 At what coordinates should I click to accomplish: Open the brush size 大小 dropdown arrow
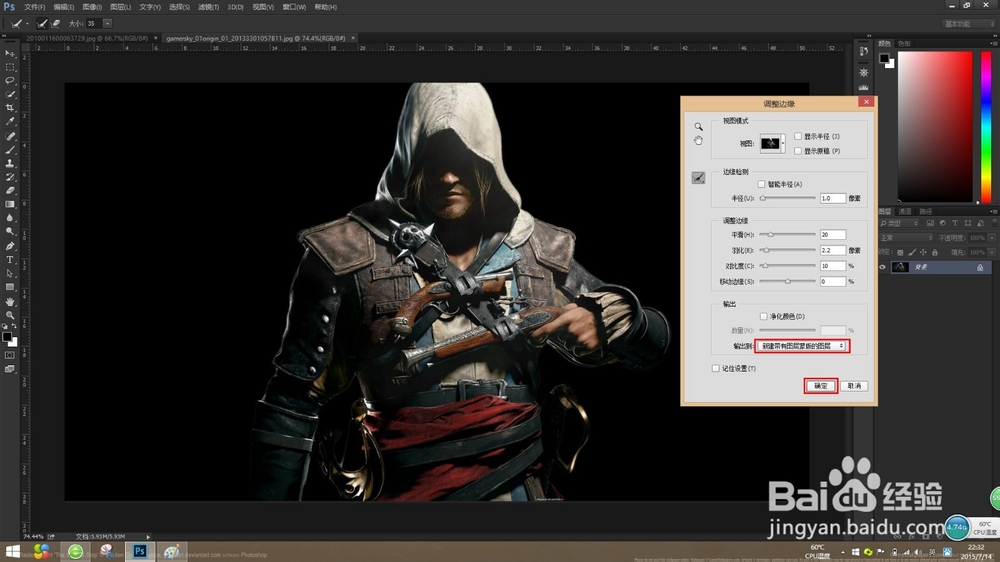[107, 24]
